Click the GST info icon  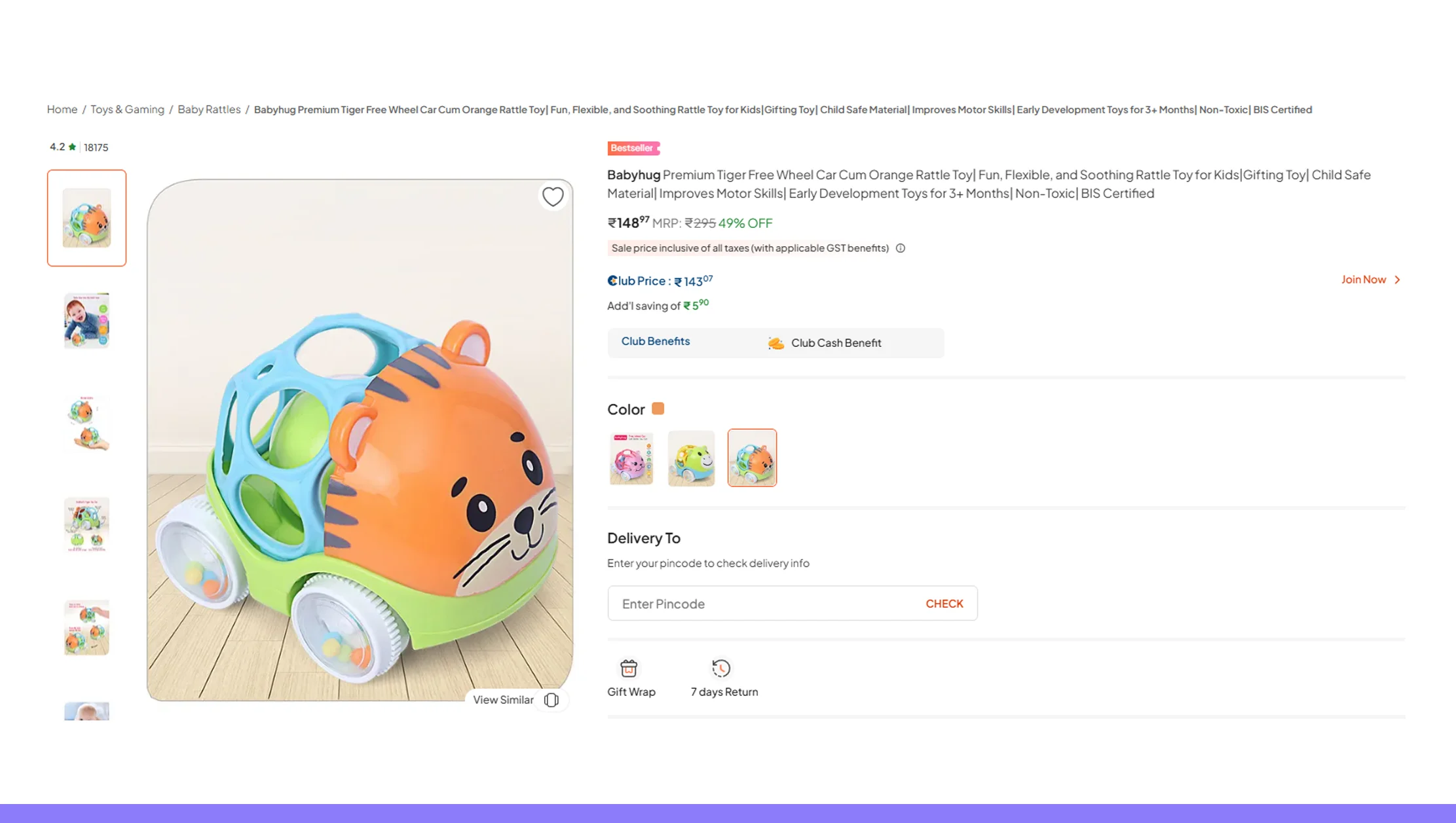tap(901, 248)
